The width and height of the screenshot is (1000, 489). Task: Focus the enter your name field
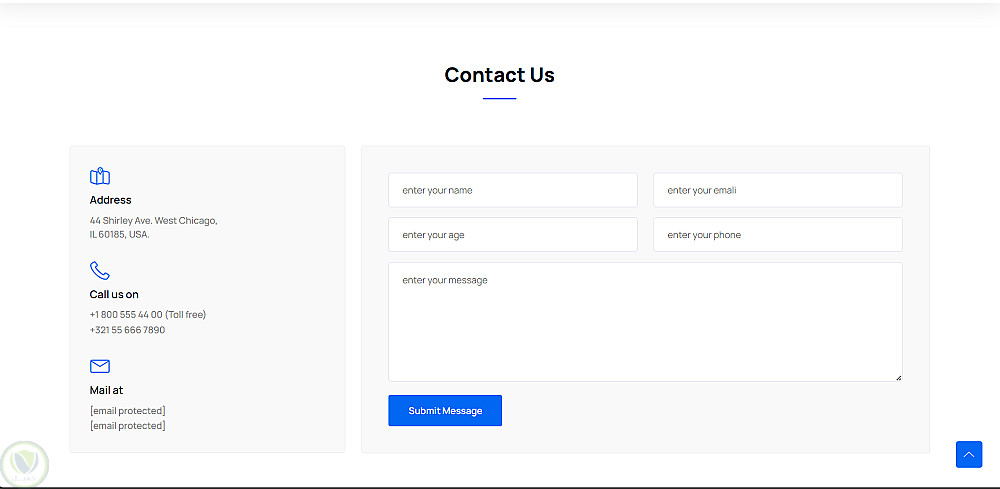tap(512, 190)
